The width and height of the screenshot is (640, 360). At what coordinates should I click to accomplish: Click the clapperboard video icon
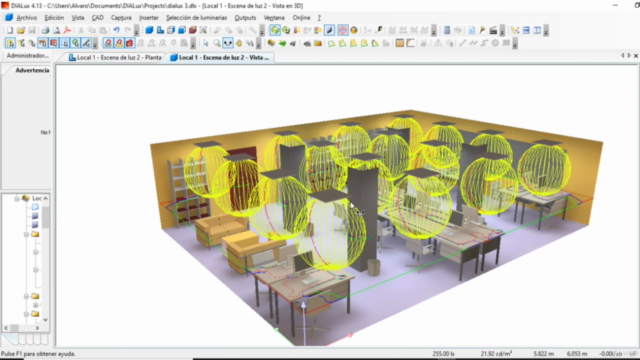(493, 30)
